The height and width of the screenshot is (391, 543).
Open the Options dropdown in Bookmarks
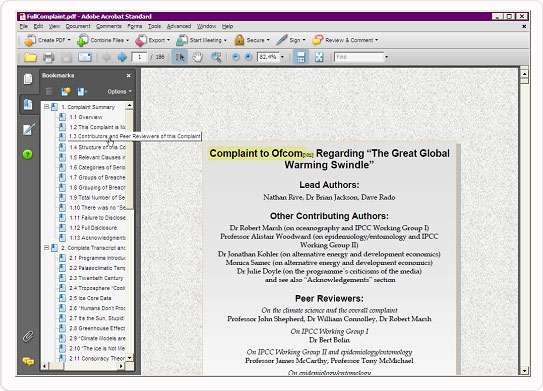click(x=119, y=91)
